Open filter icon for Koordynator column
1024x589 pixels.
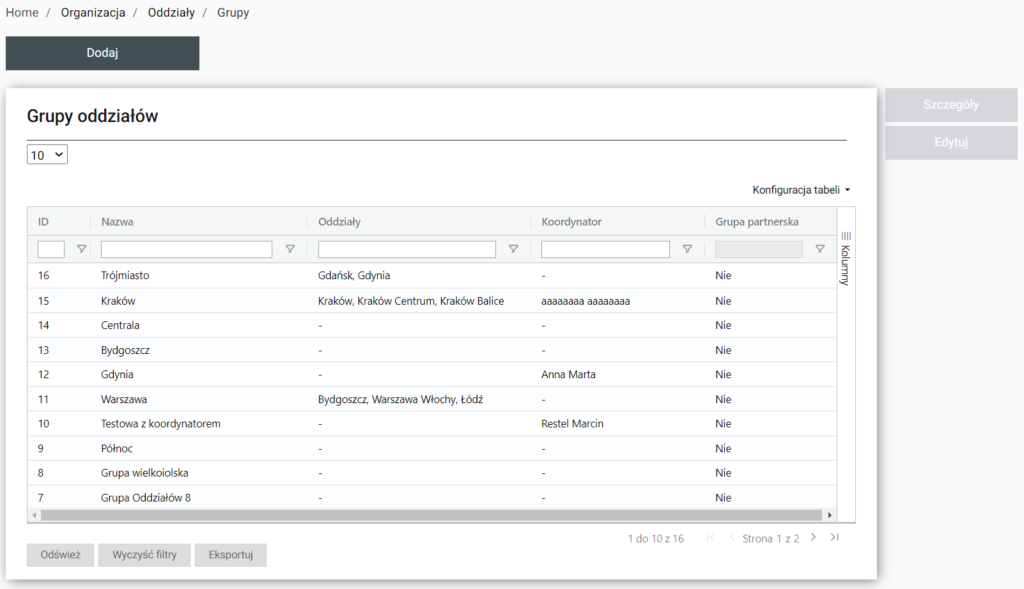coord(687,249)
